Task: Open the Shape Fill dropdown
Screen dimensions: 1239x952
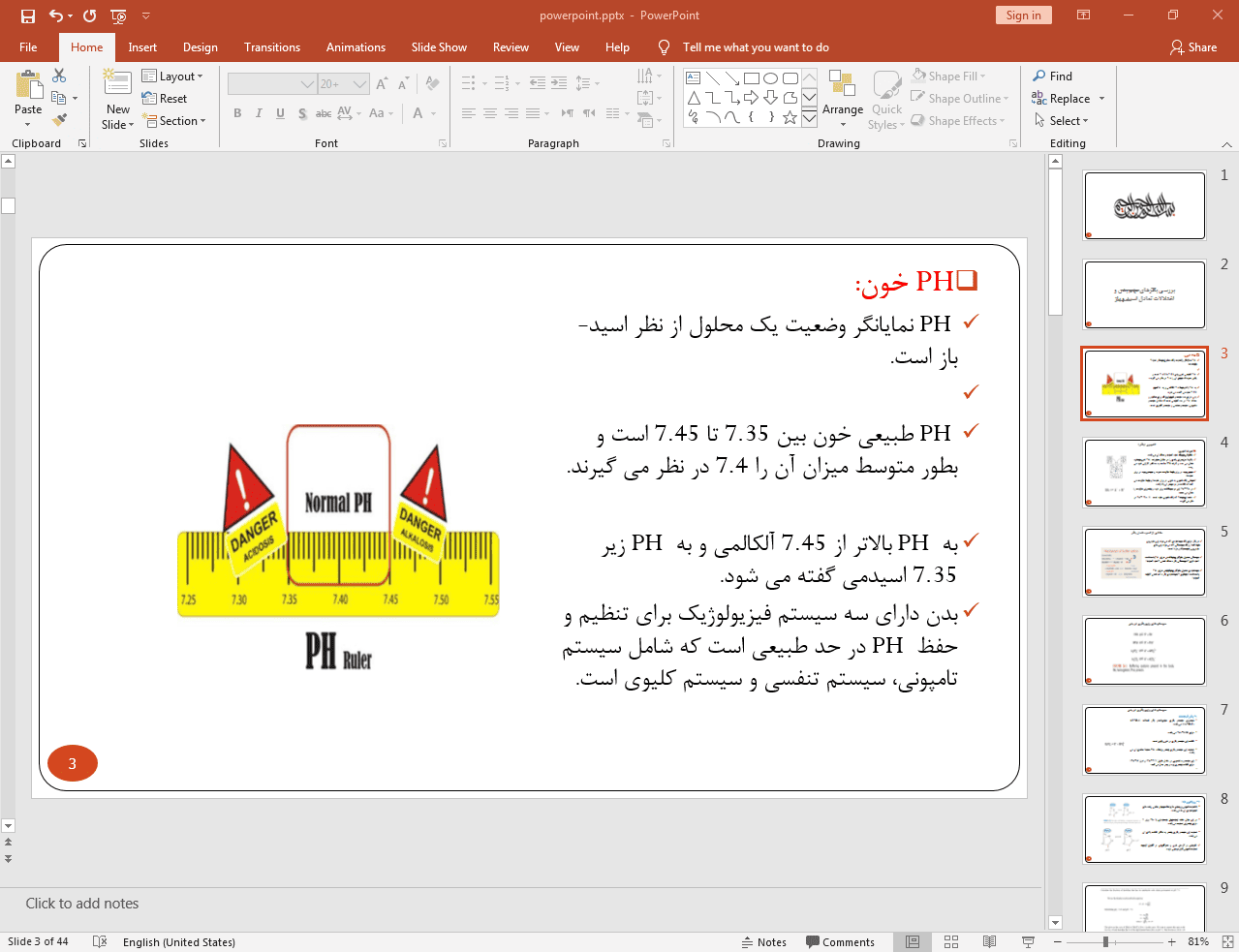Action: click(949, 76)
